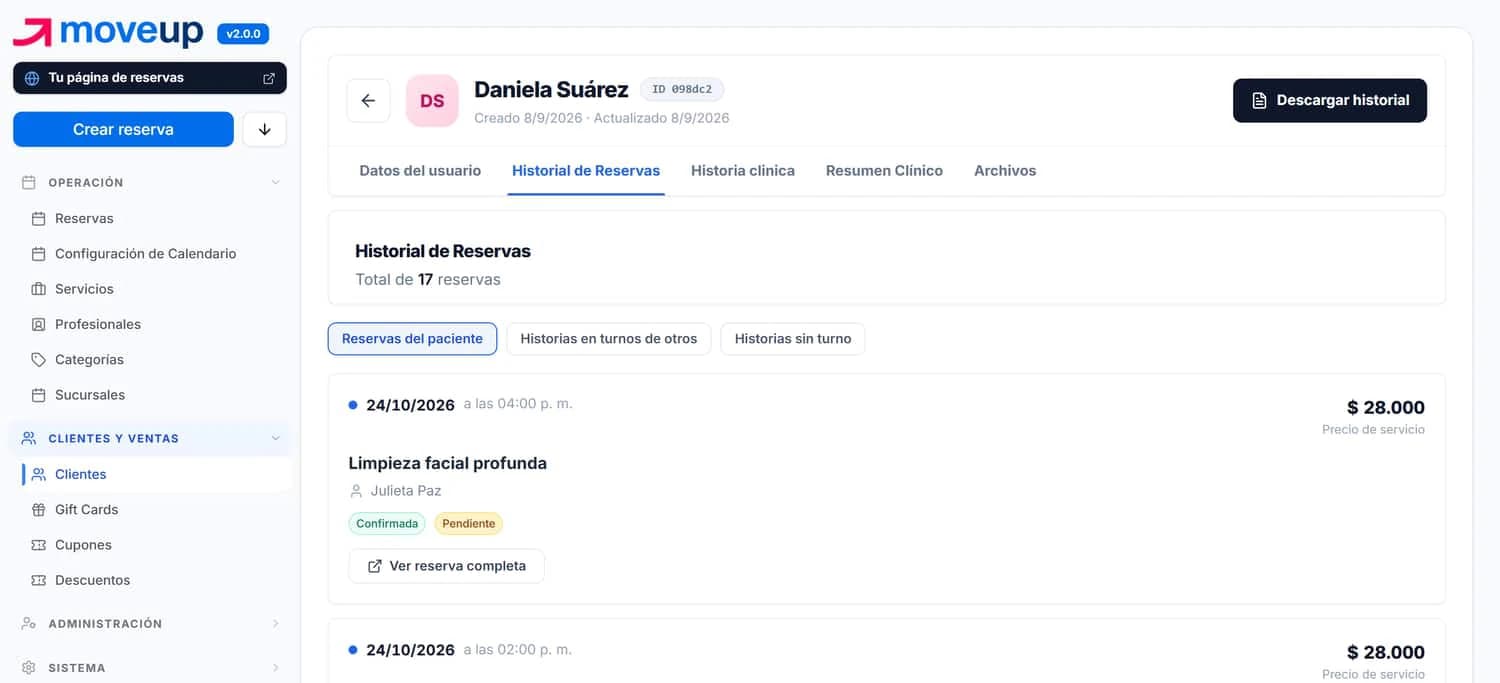Click the Clientes y Ventas people icon
Viewport: 1500px width, 683px height.
pos(29,438)
